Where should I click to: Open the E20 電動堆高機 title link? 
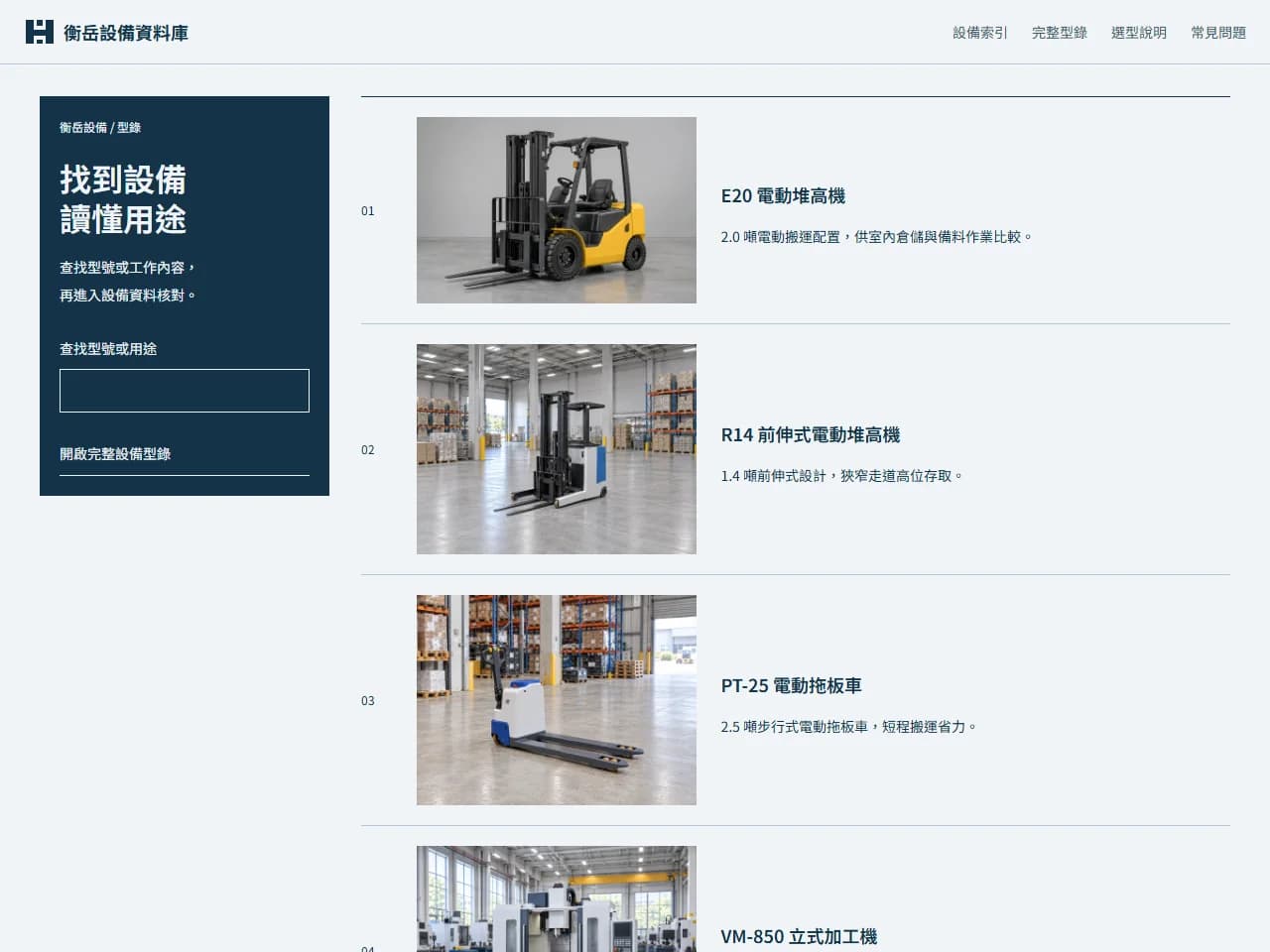coord(783,196)
